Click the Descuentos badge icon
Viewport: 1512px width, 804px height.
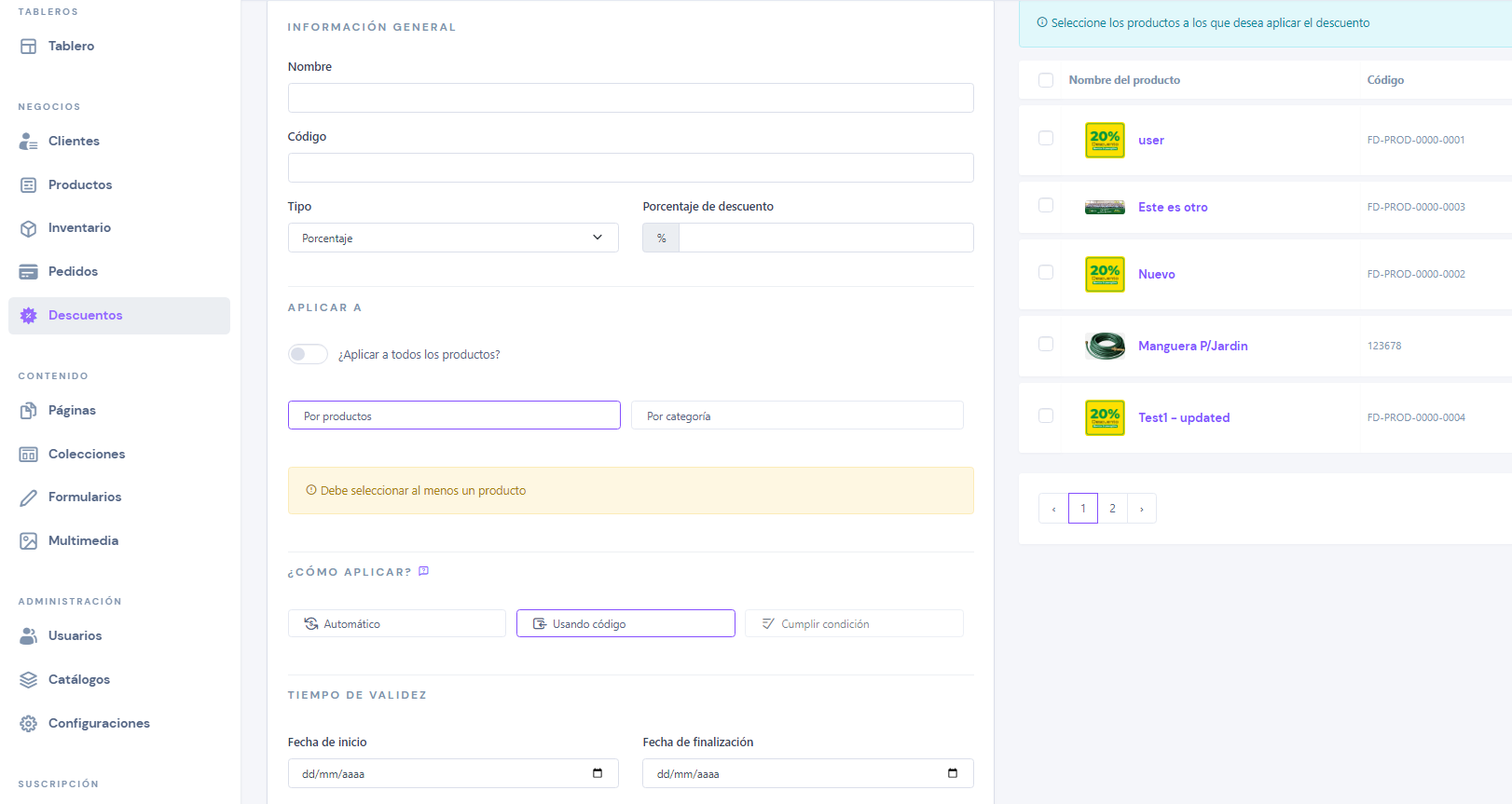[x=29, y=316]
